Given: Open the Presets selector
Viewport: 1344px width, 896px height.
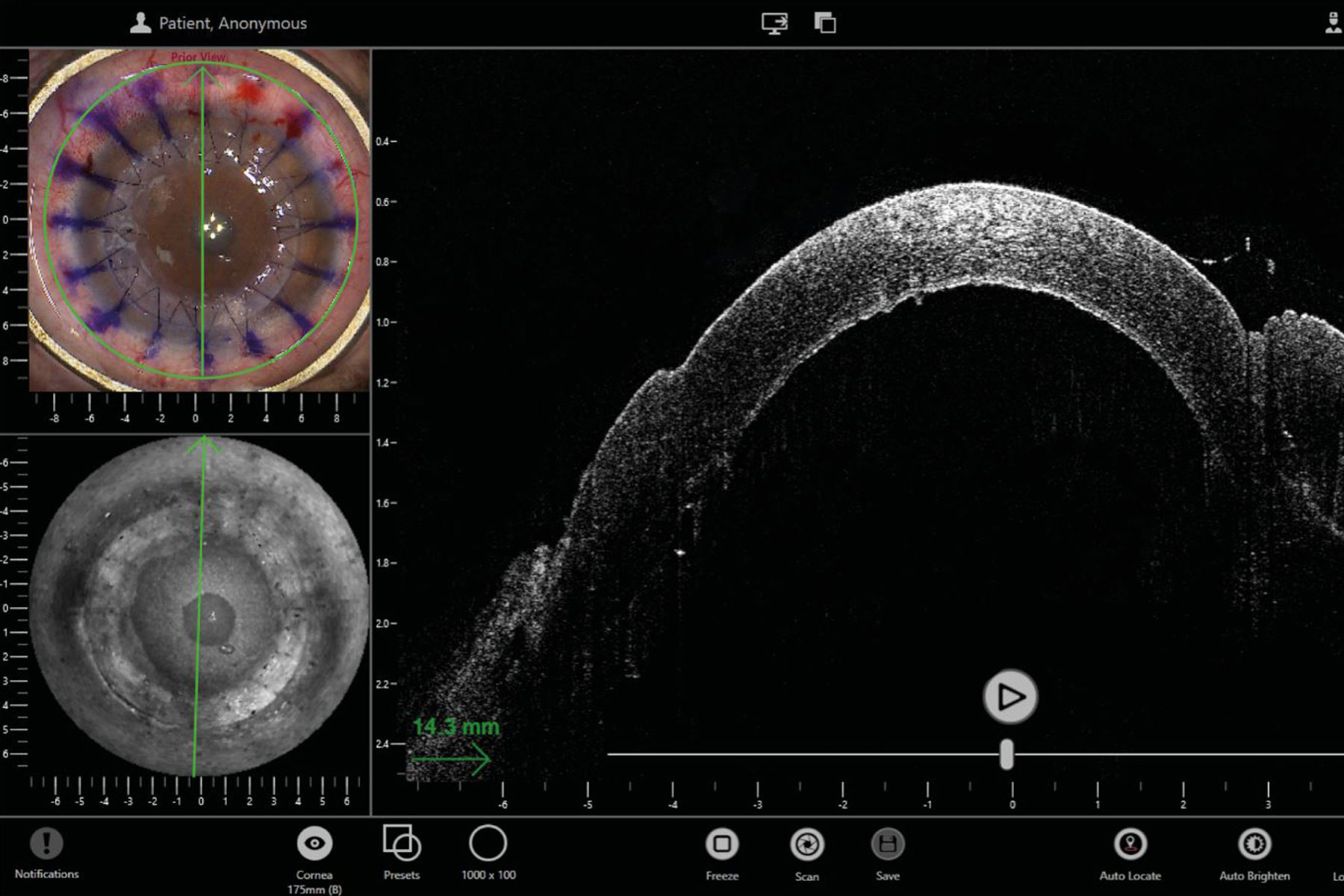Looking at the screenshot, I should point(402,844).
